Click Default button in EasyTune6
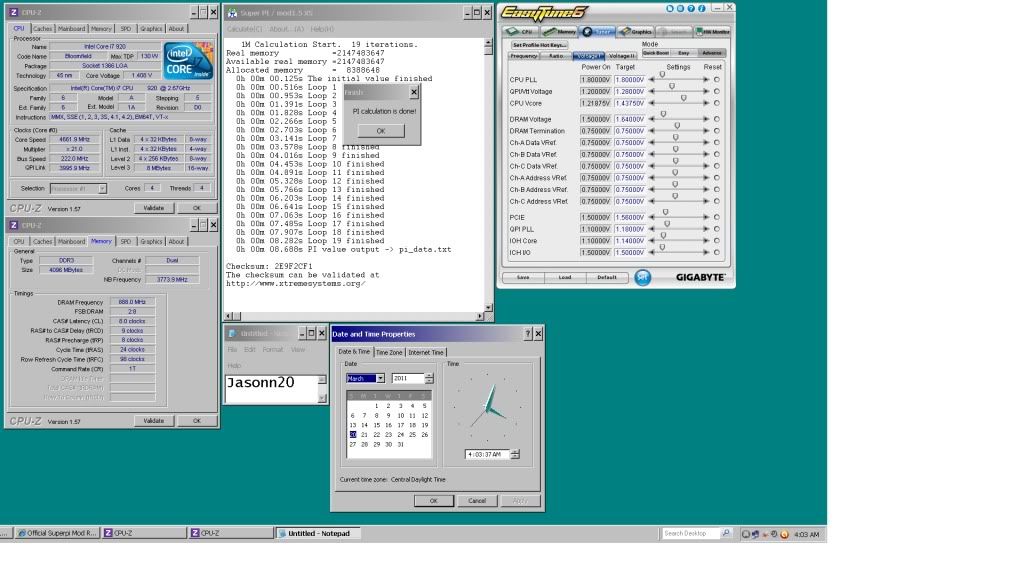This screenshot has height=576, width=1024. pos(607,278)
